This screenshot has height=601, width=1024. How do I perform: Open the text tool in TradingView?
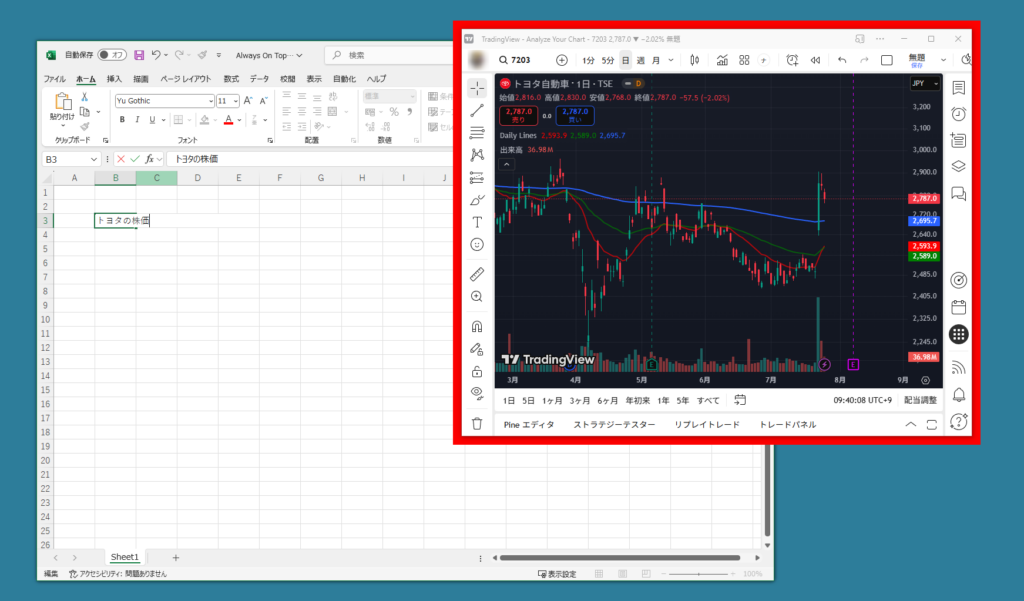coord(477,222)
